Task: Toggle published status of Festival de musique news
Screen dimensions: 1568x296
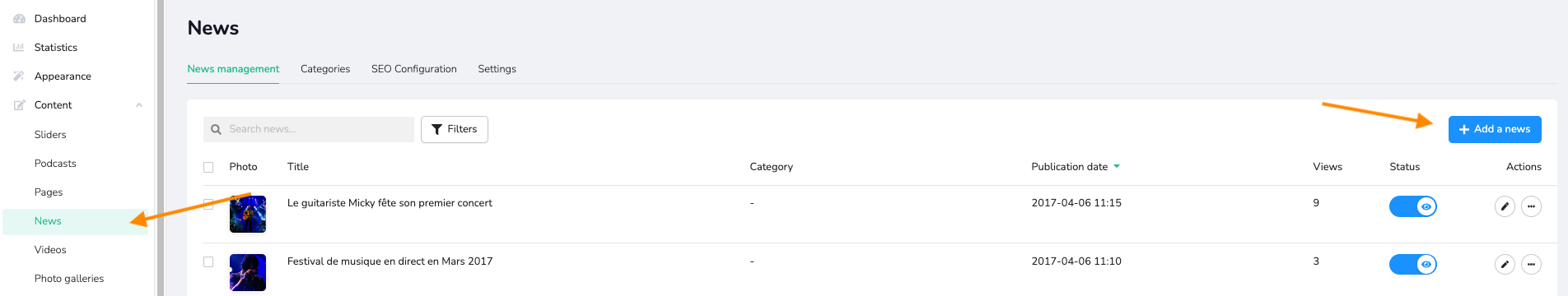Action: (1413, 264)
